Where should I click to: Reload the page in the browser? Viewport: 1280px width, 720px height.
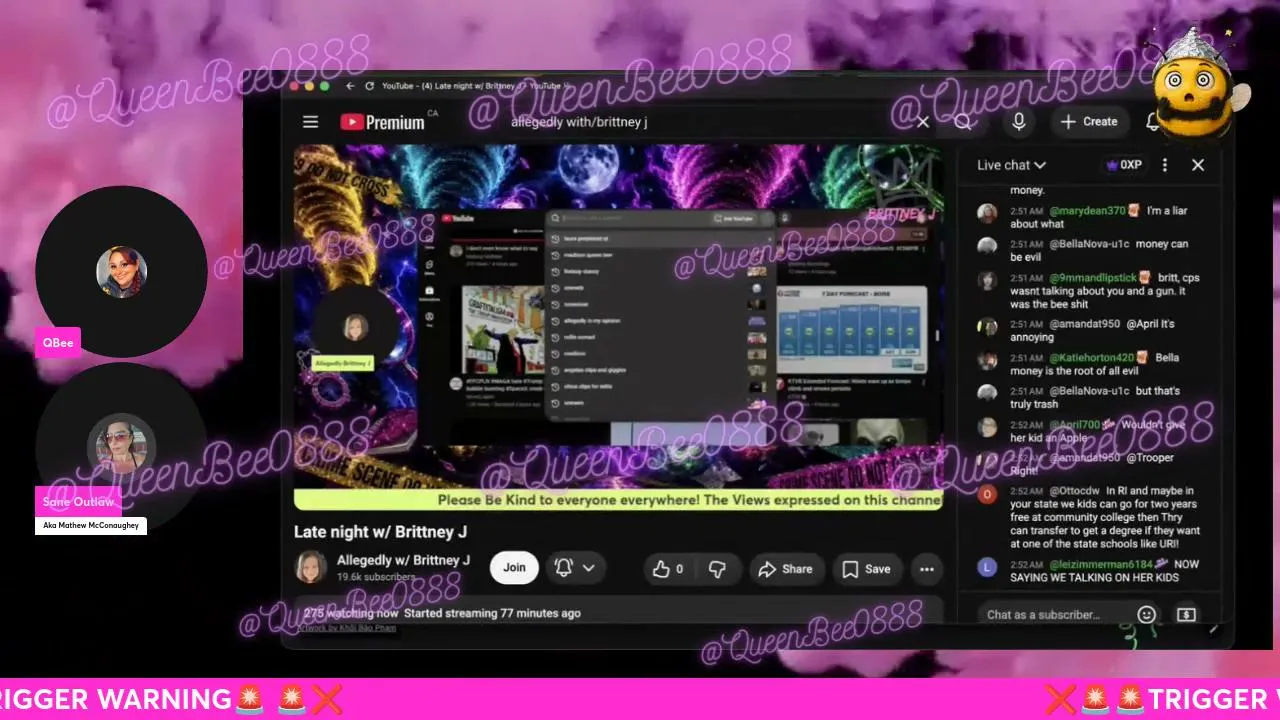369,86
